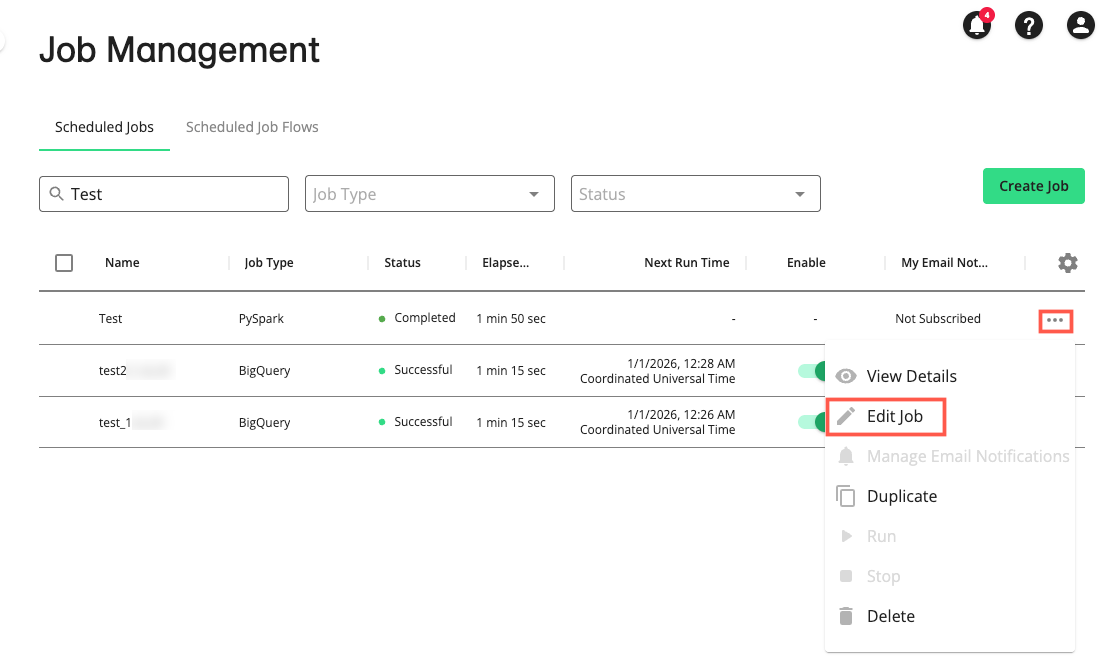The image size is (1104, 658).
Task: Switch to Scheduled Job Flows tab
Action: tap(252, 127)
